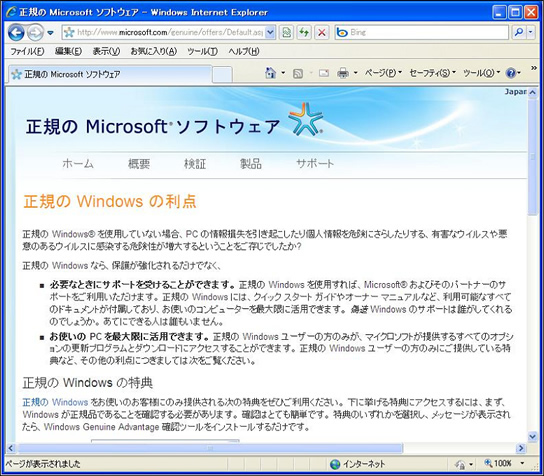Open the recent pages dropdown beside Forward
The height and width of the screenshot is (476, 544).
coord(51,33)
